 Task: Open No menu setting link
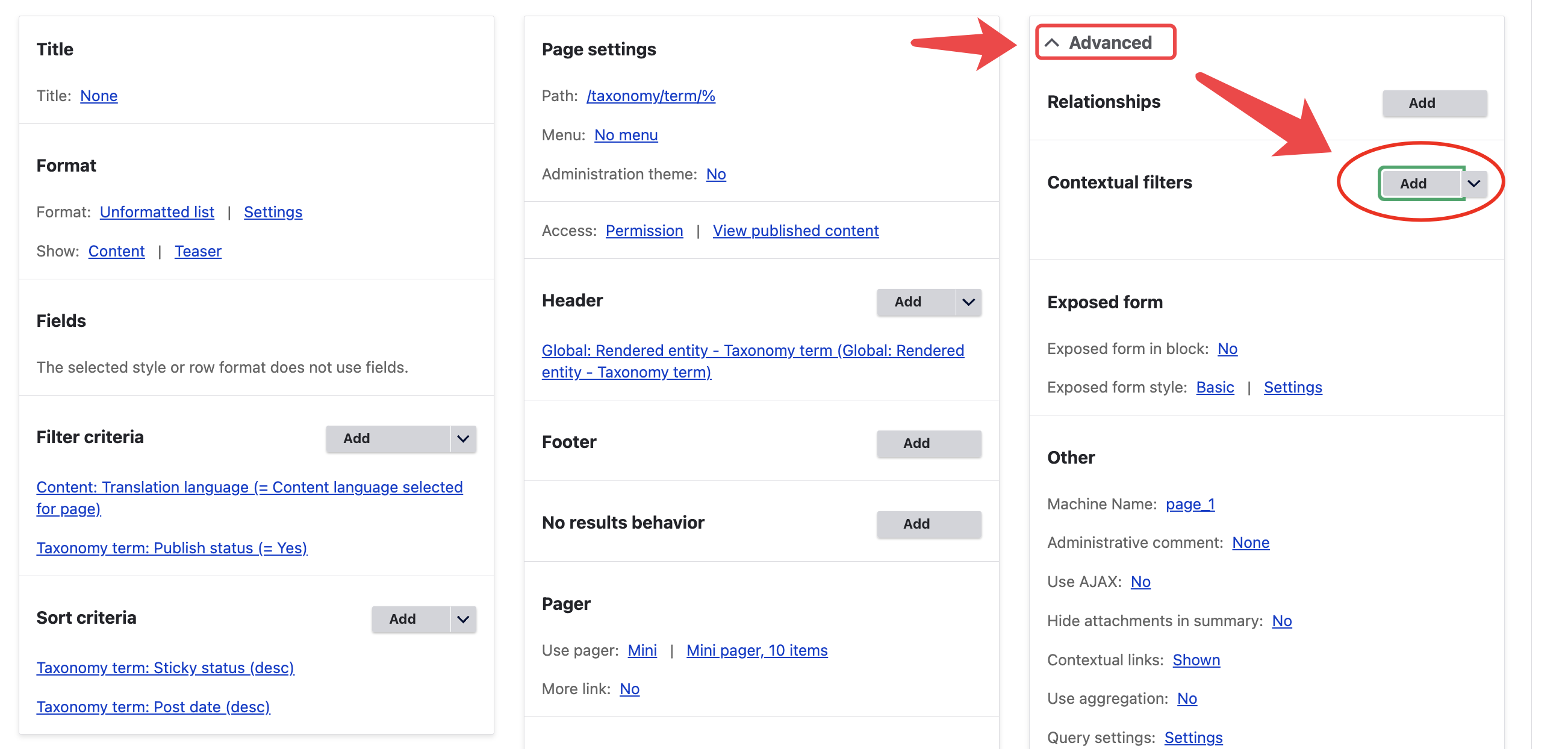pos(626,135)
